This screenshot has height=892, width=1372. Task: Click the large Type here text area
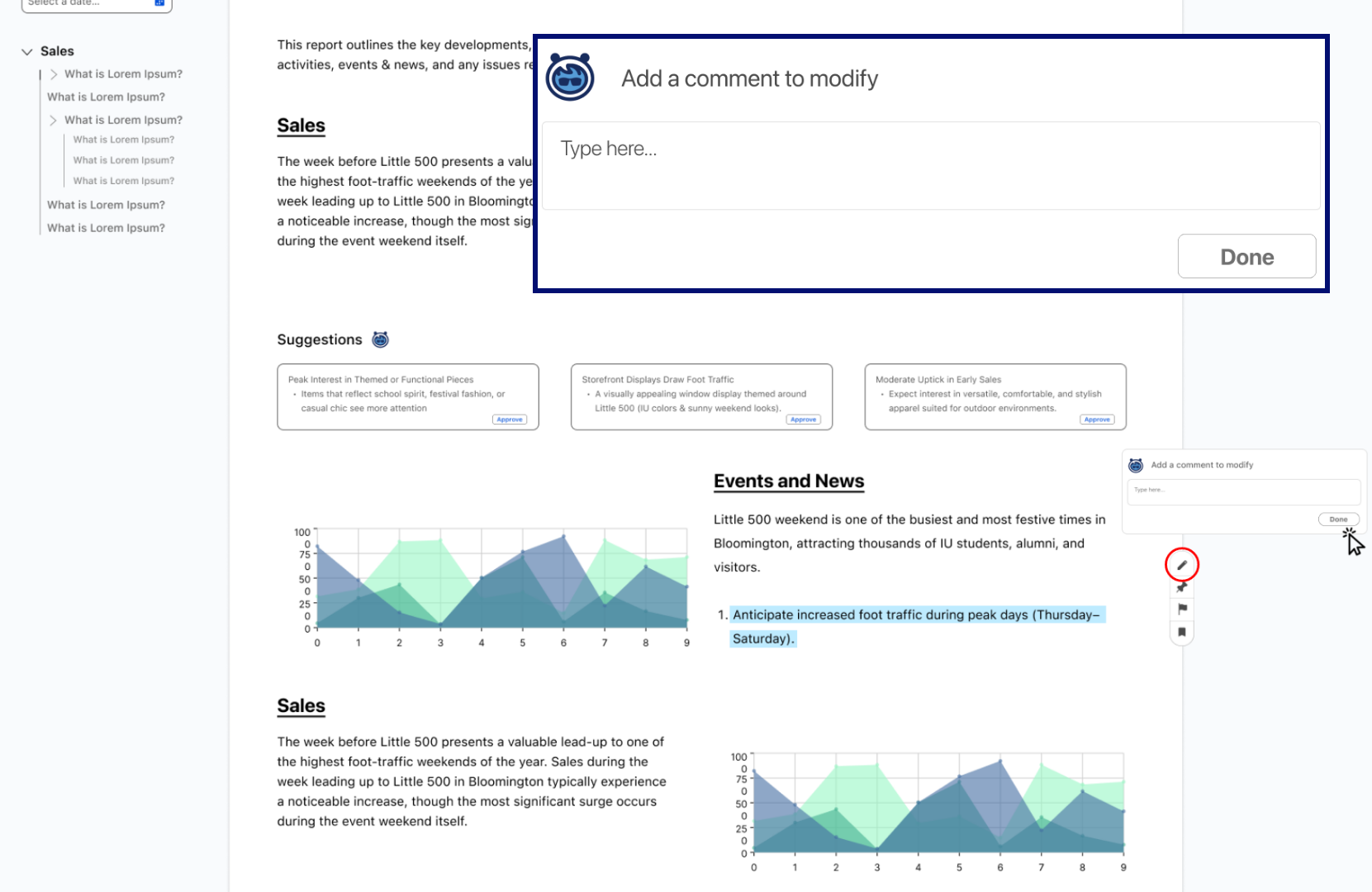(x=931, y=166)
